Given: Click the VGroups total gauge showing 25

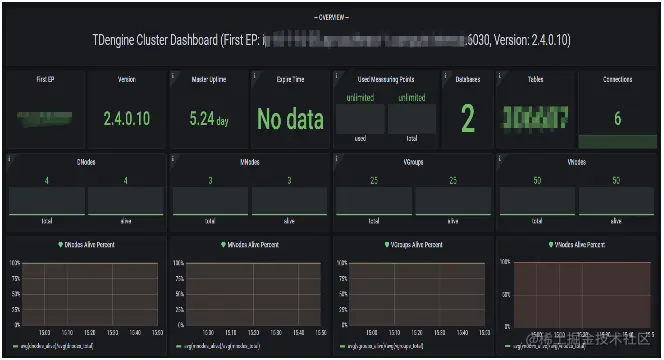Looking at the screenshot, I should tap(374, 201).
